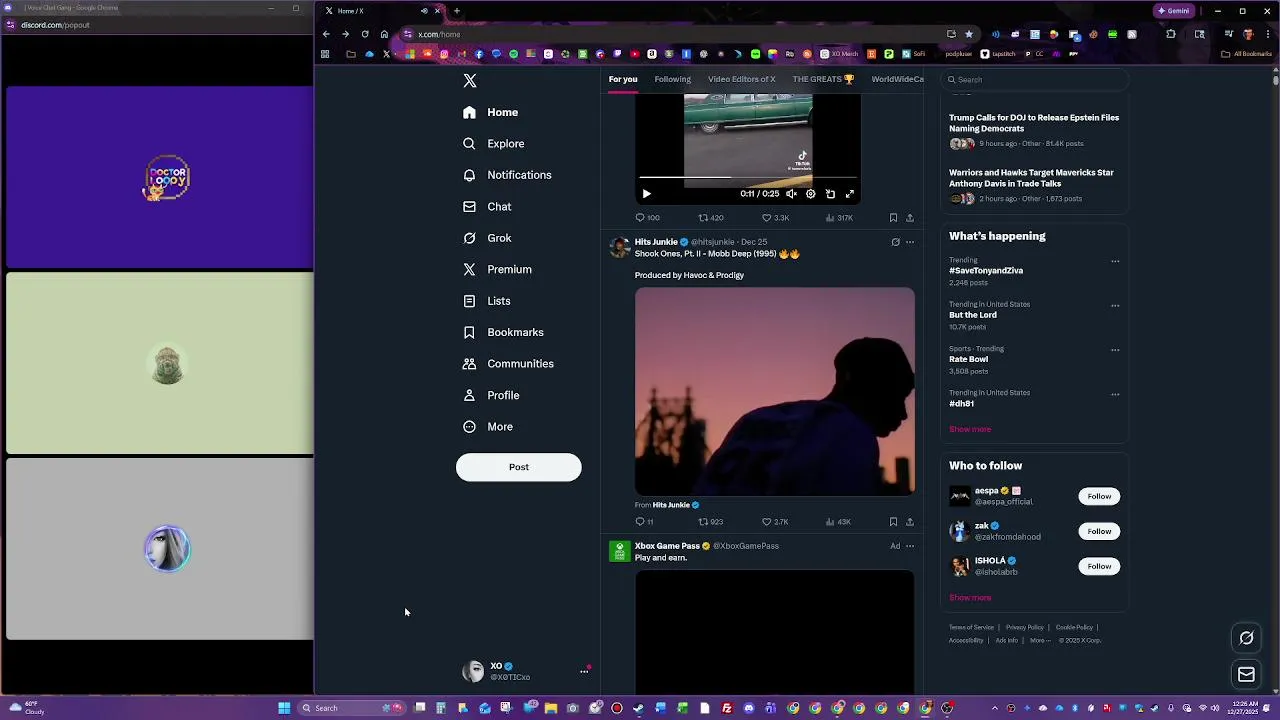Follow ISHOLA account
The height and width of the screenshot is (720, 1280).
(1099, 566)
